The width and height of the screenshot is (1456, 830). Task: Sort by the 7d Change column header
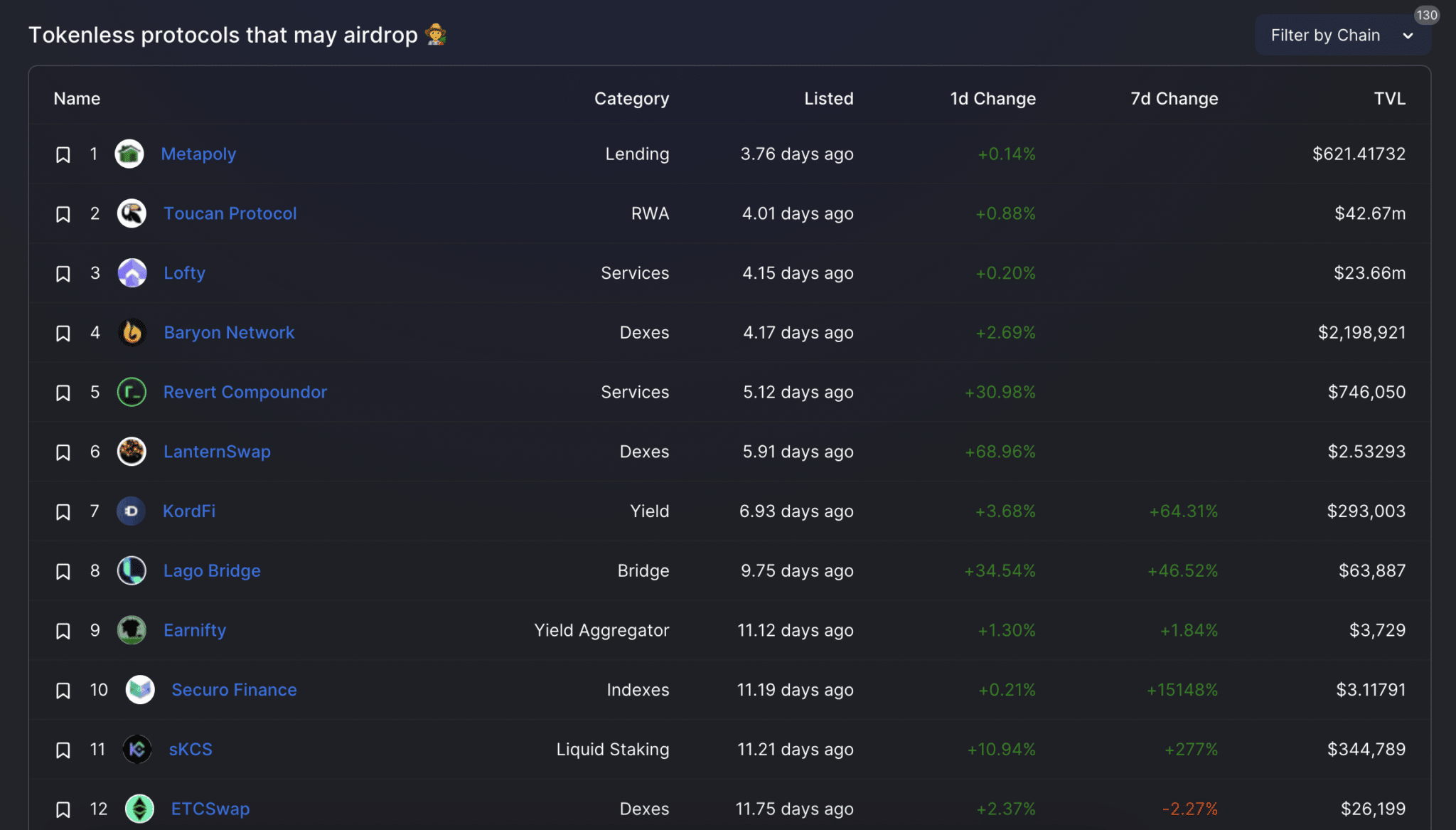1174,99
